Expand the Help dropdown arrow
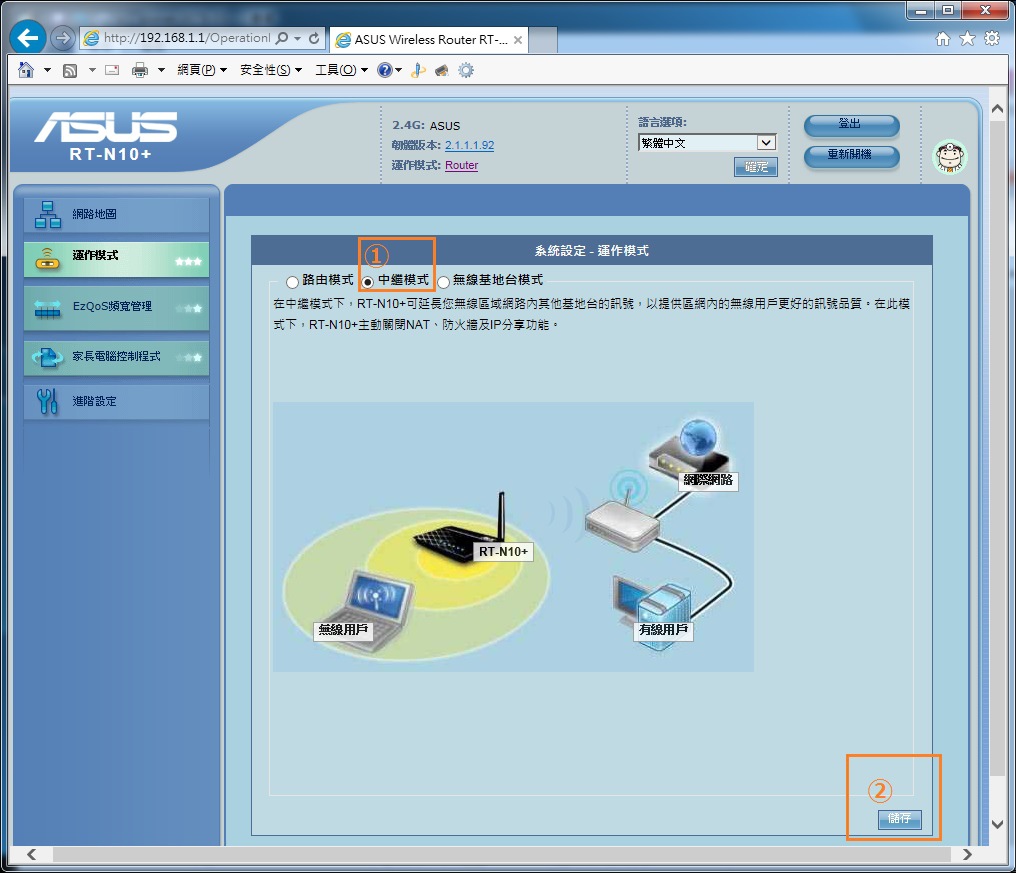The width and height of the screenshot is (1016, 873). [x=398, y=69]
